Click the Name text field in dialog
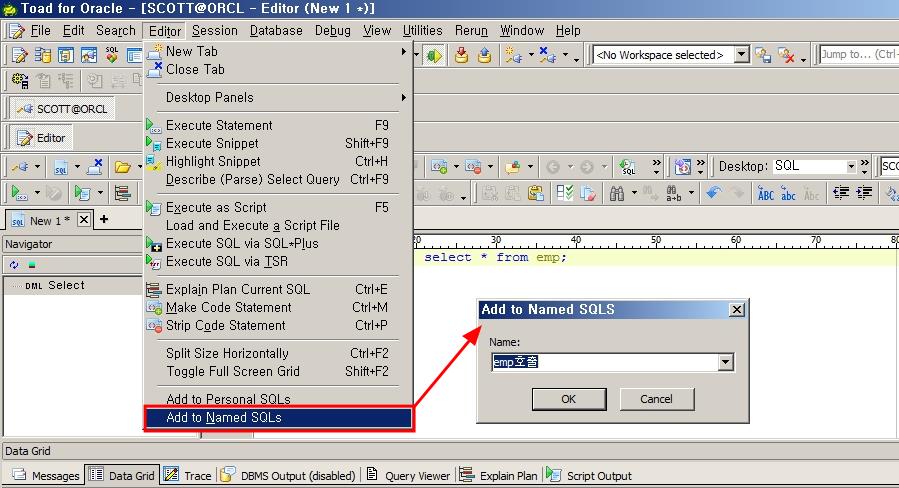The image size is (899, 488). pyautogui.click(x=605, y=362)
